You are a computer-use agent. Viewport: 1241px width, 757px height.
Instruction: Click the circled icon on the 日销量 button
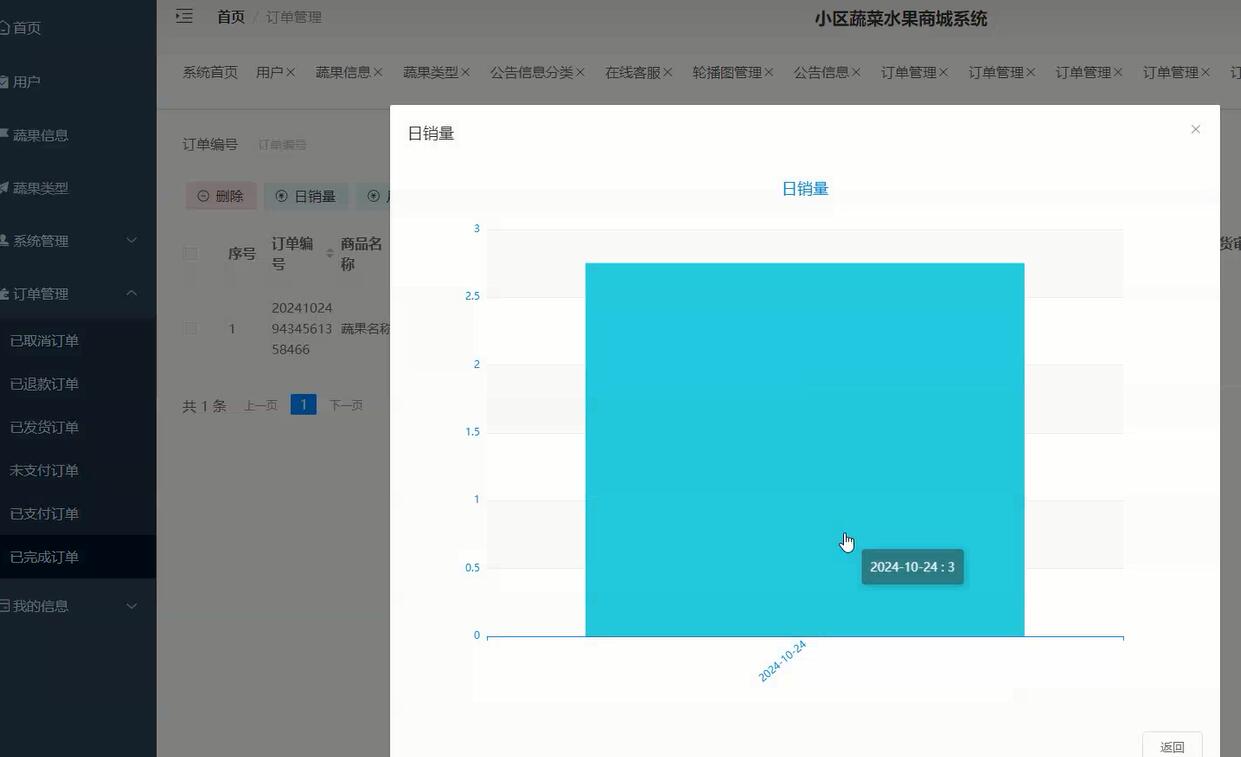coord(281,196)
